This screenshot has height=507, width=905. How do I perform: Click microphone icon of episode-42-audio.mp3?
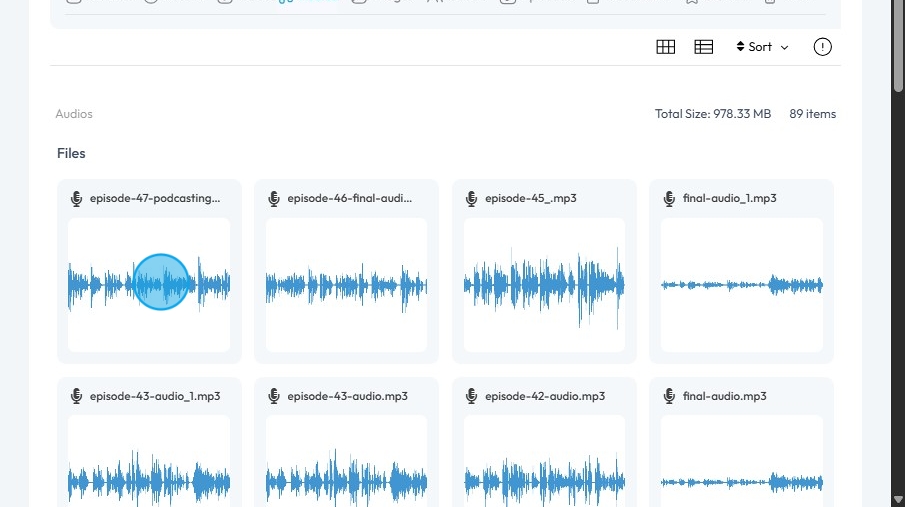tap(472, 396)
